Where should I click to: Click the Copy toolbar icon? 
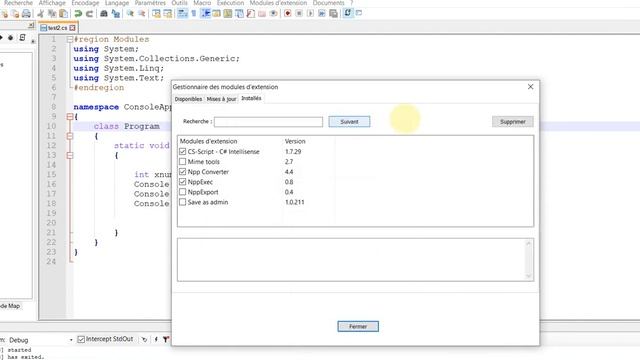(x=52, y=13)
